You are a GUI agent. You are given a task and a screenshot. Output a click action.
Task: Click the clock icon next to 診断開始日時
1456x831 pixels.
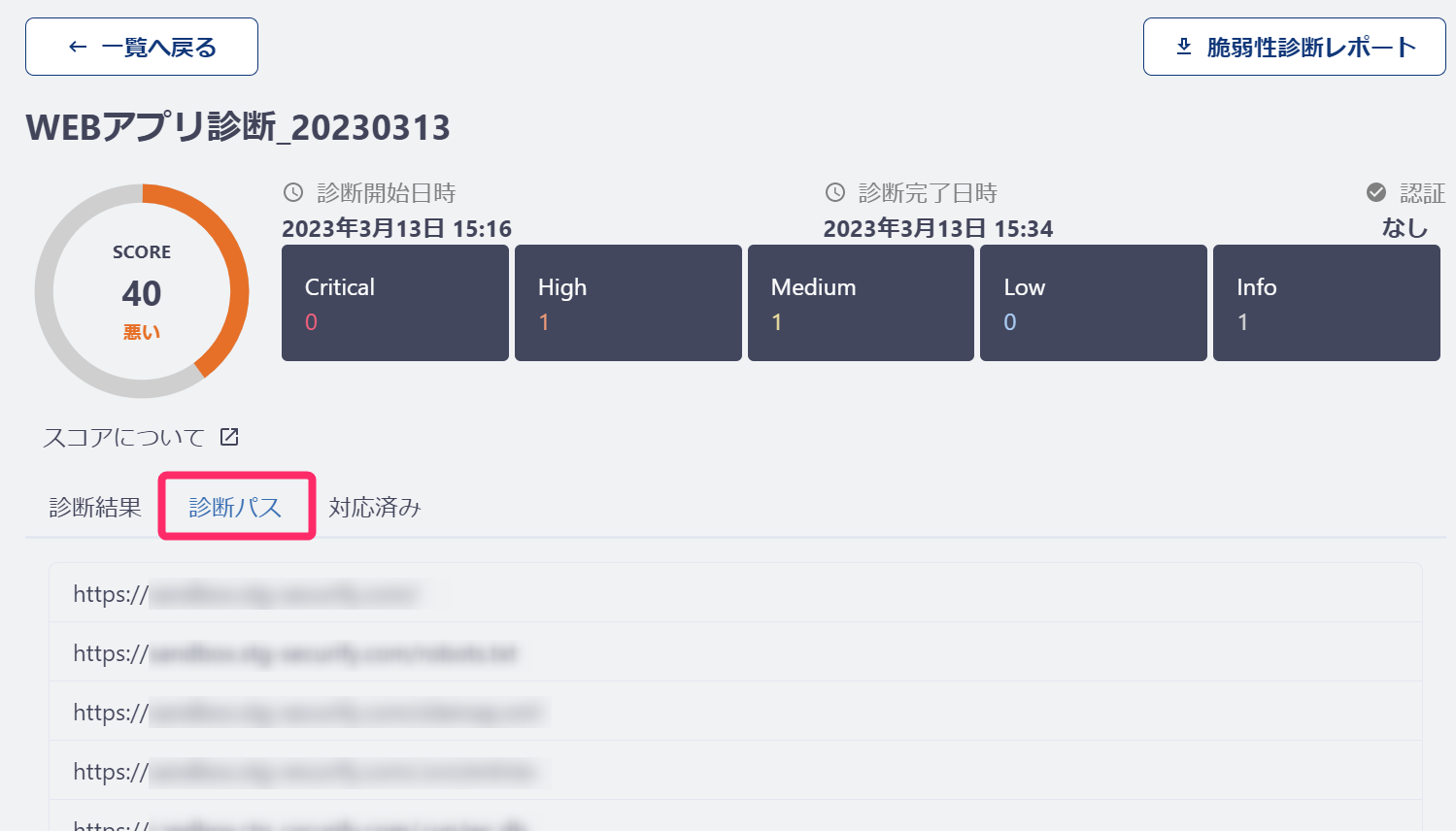coord(293,192)
